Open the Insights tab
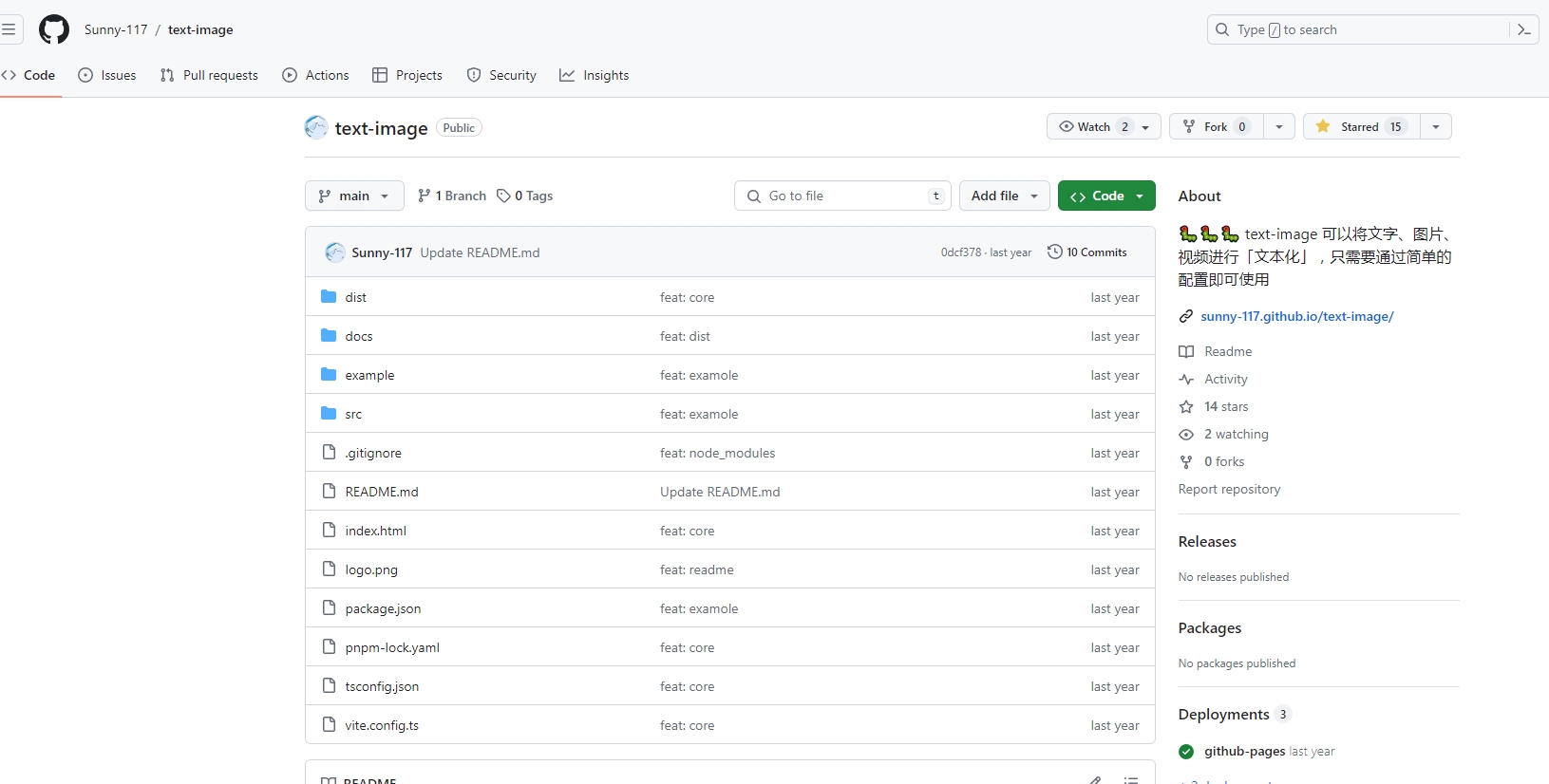The width and height of the screenshot is (1549, 784). point(595,75)
